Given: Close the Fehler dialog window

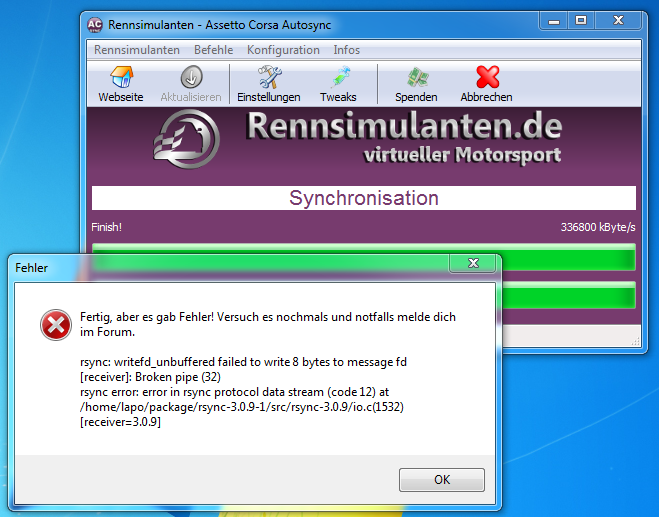Looking at the screenshot, I should (471, 264).
